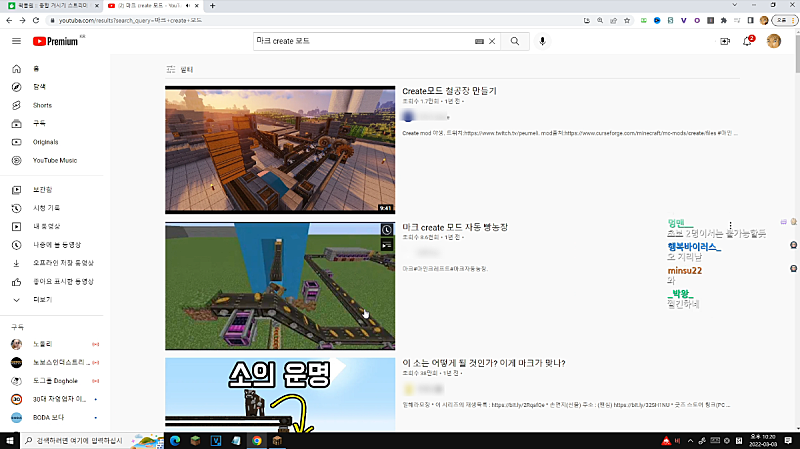
Task: Open the second video's three-dot menu
Action: point(731,226)
